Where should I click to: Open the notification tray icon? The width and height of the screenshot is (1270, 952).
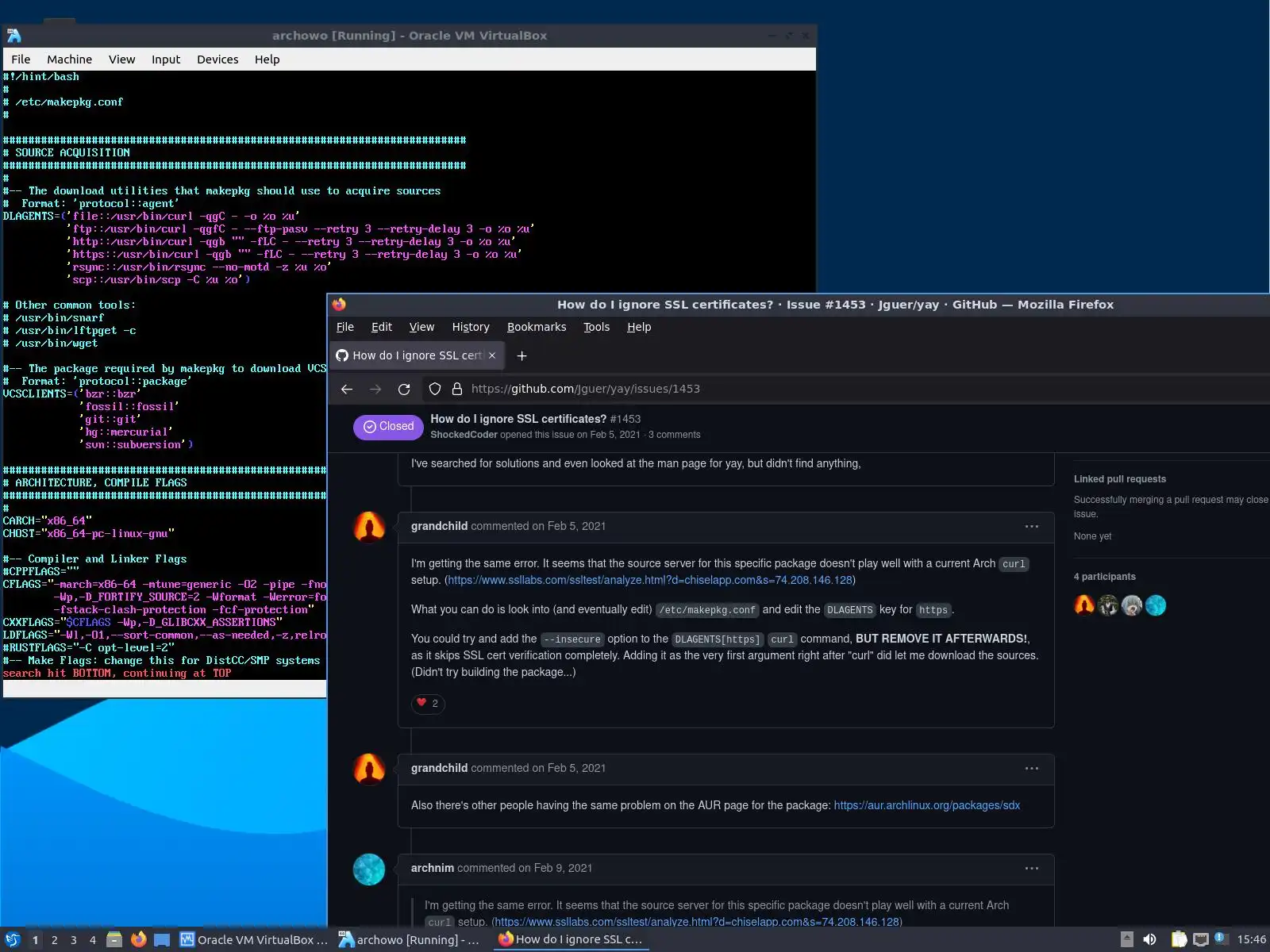[x=1221, y=940]
